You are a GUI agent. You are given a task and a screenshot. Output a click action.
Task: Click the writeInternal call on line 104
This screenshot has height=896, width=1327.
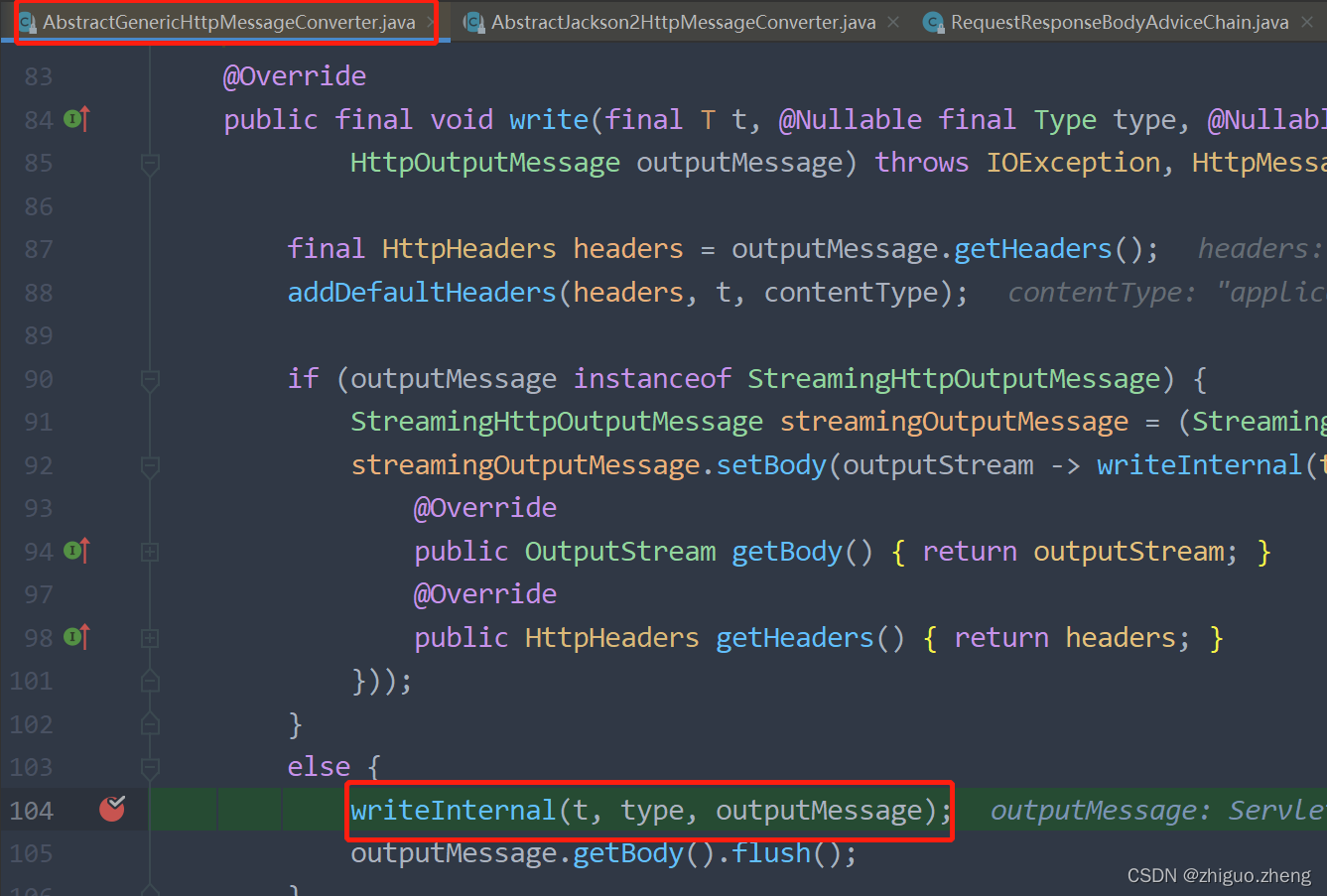tap(453, 811)
